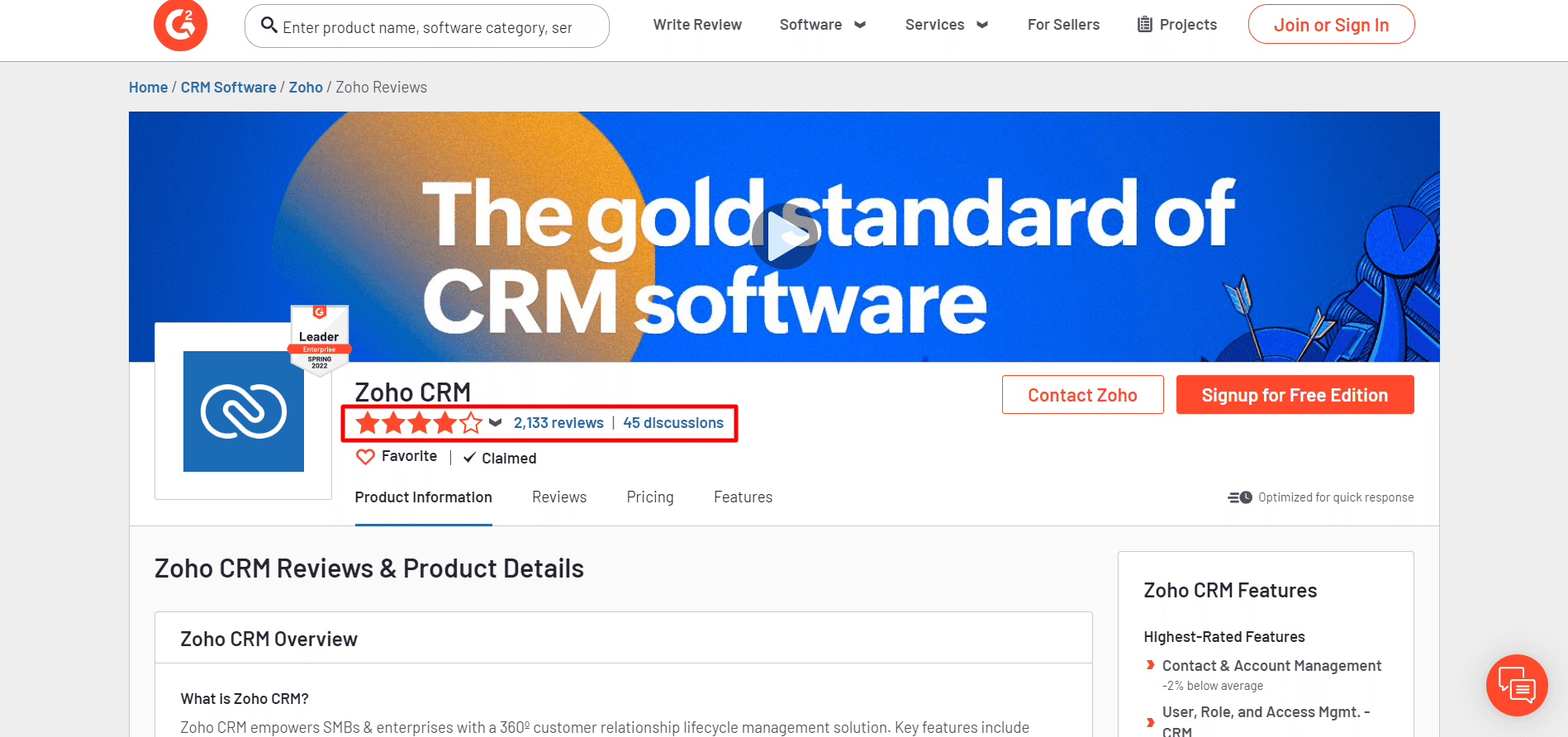Click the Zoho CRM Overview heading
Viewport: 1568px width, 737px height.
(268, 640)
